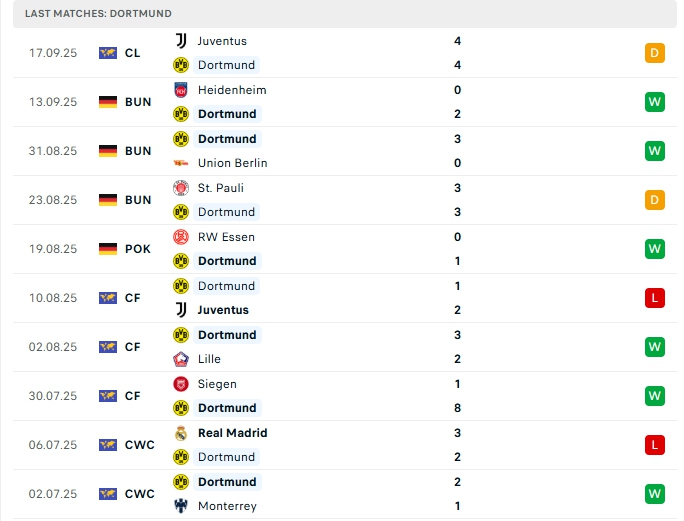This screenshot has width=684, height=521.
Task: Click the Juventus crest in the 17.09.25 match
Action: coord(181,41)
